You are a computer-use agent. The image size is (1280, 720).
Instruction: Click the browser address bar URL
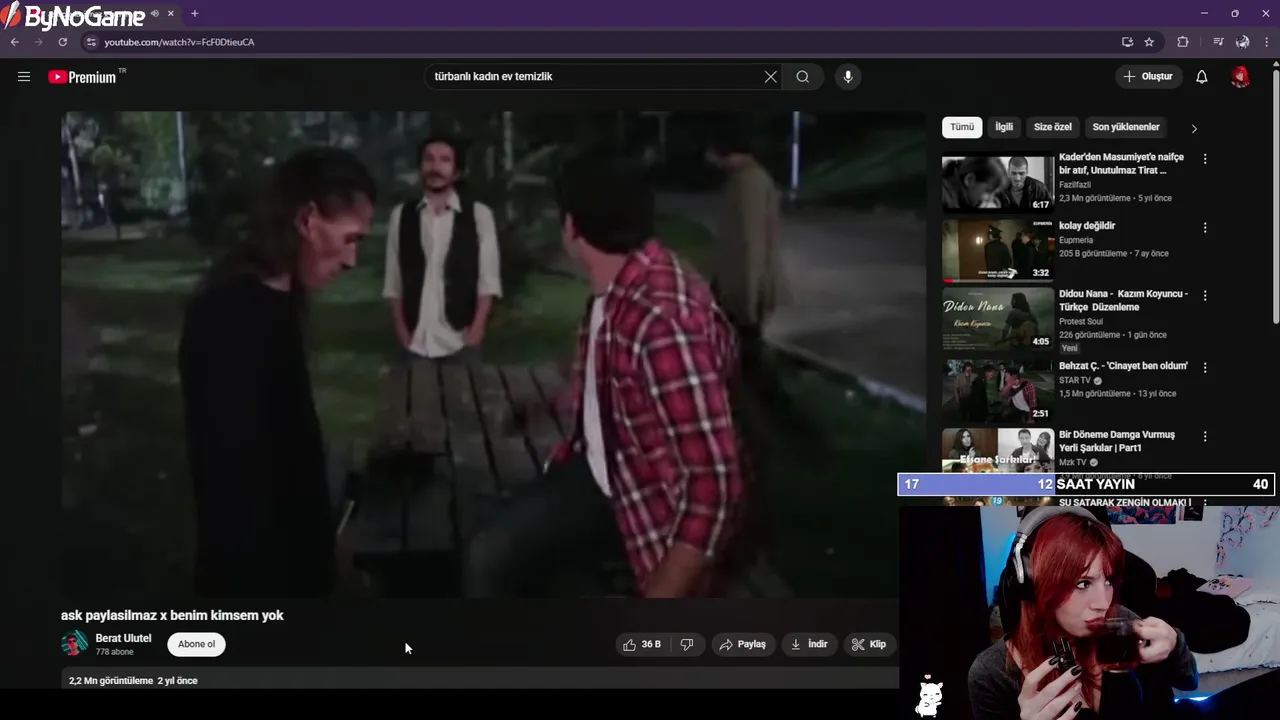(179, 42)
